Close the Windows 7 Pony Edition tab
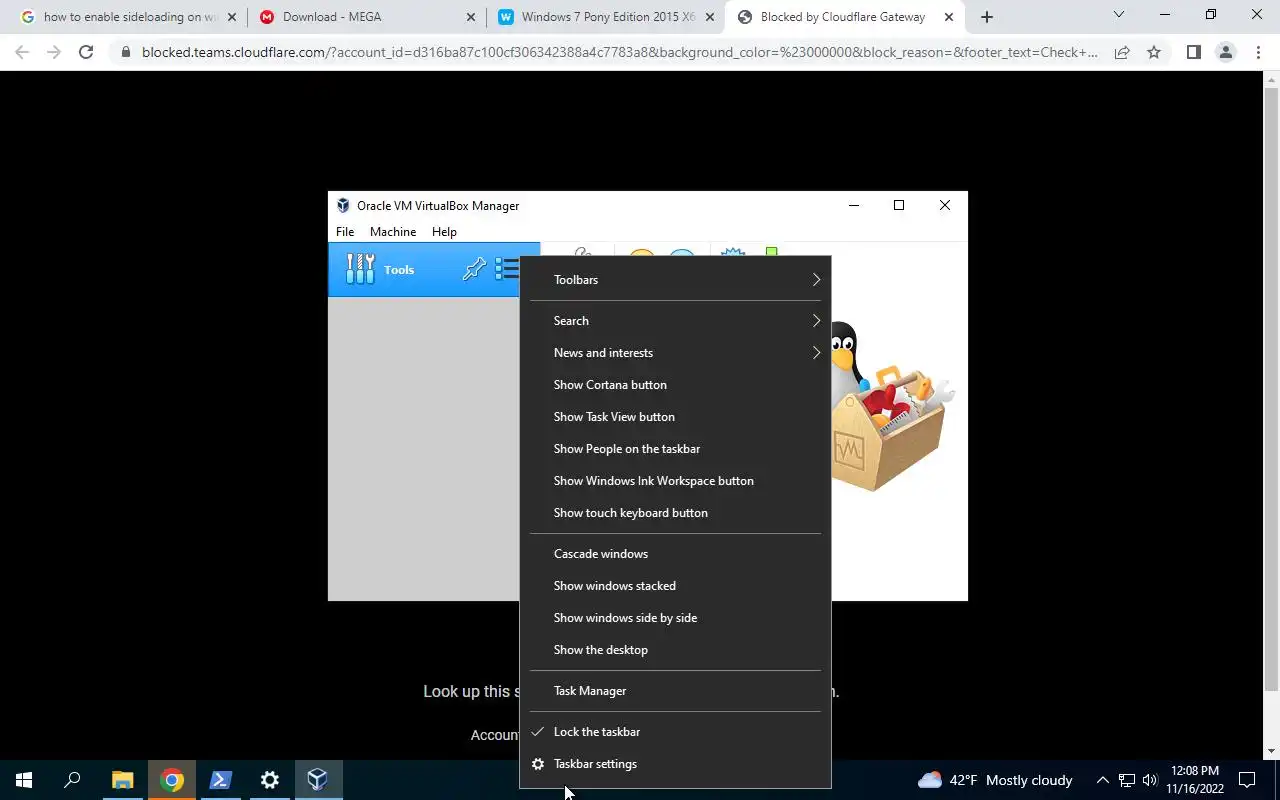 [x=709, y=17]
